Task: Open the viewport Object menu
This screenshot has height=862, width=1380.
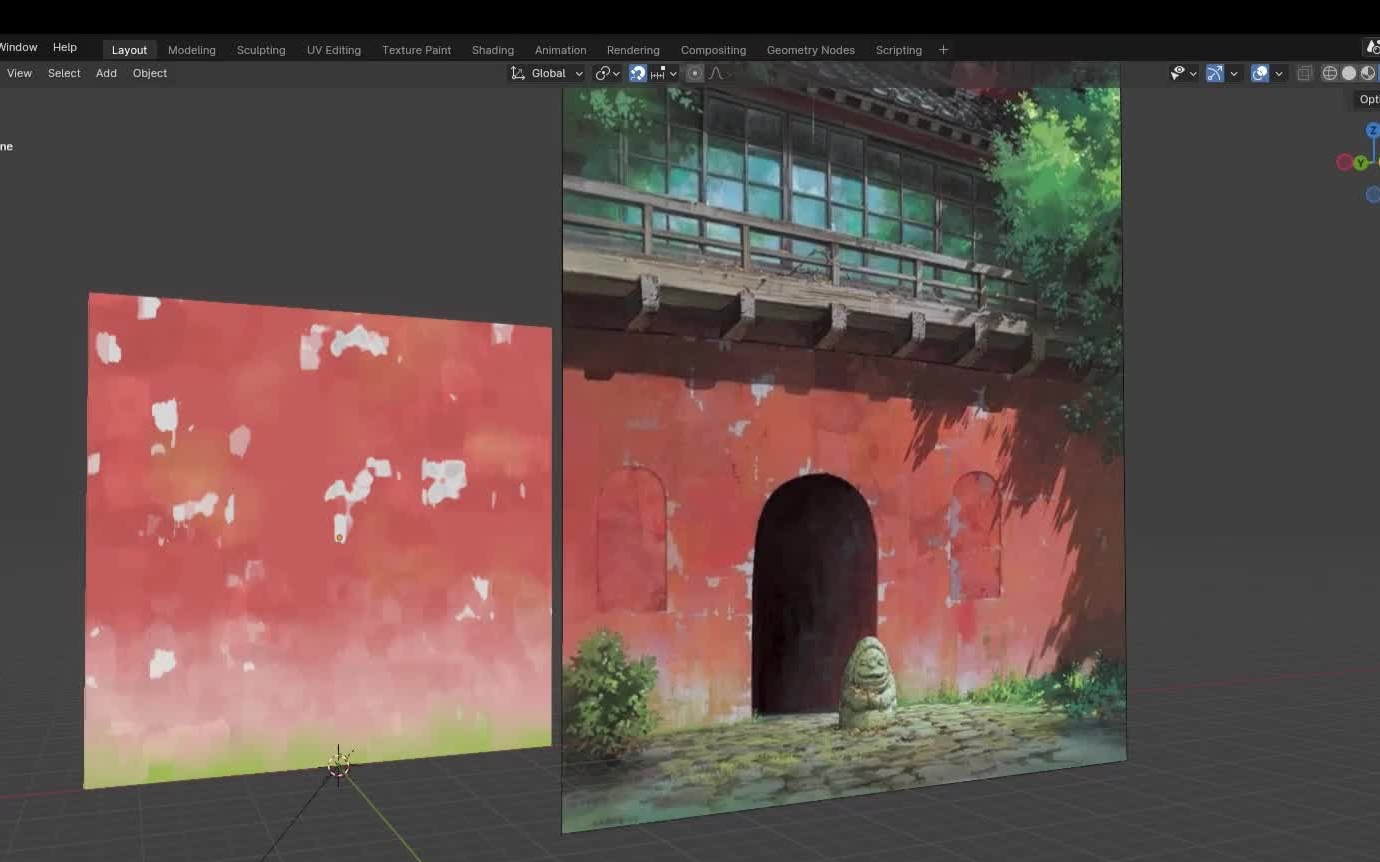Action: [150, 73]
